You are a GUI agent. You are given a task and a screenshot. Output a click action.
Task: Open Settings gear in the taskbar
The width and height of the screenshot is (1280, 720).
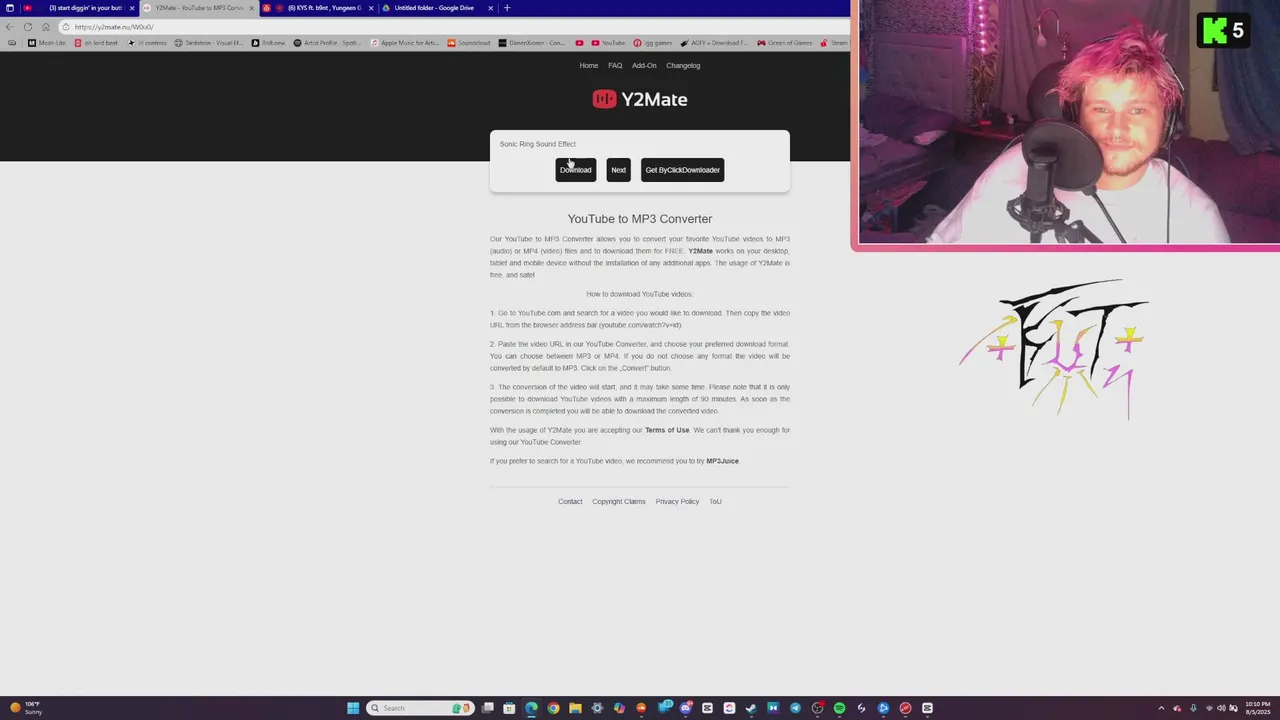(597, 708)
